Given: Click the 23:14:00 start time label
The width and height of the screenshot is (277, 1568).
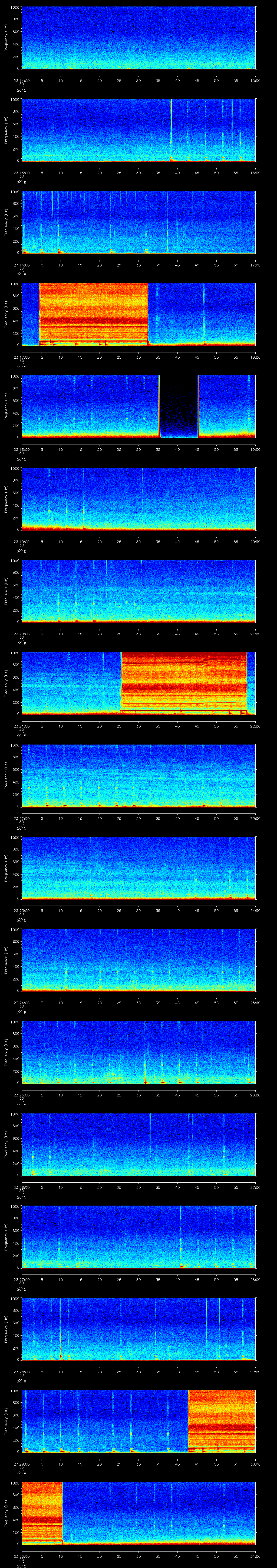Looking at the screenshot, I should 21,80.
